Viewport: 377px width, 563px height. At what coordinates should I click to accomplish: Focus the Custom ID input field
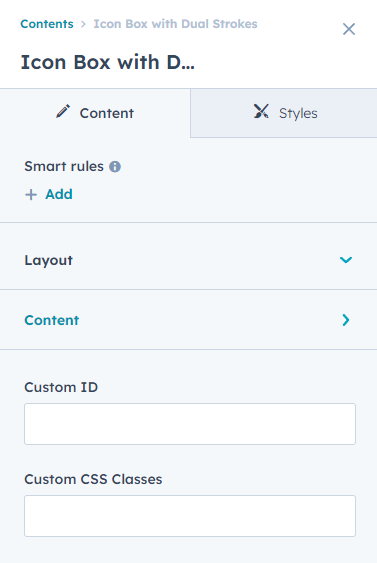coord(190,424)
